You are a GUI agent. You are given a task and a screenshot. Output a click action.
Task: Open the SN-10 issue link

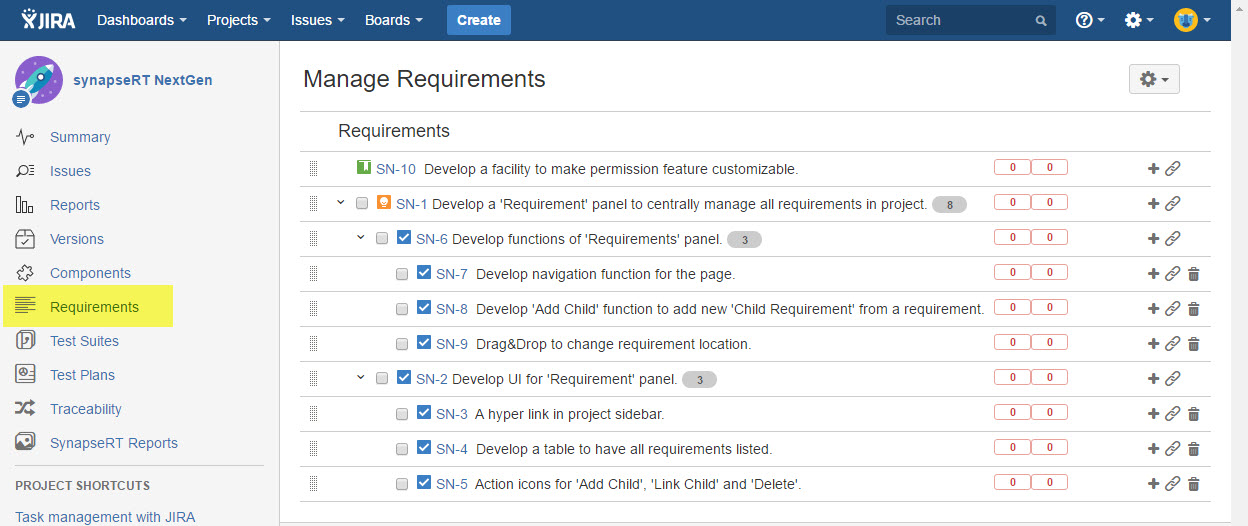[x=395, y=169]
